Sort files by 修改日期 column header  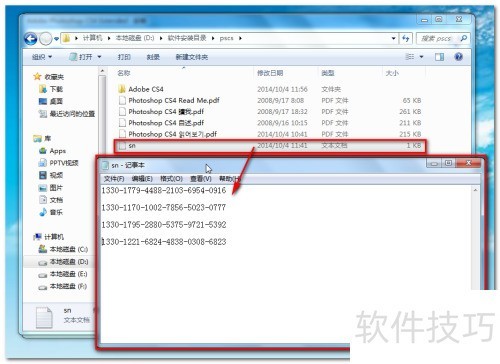pyautogui.click(x=270, y=73)
